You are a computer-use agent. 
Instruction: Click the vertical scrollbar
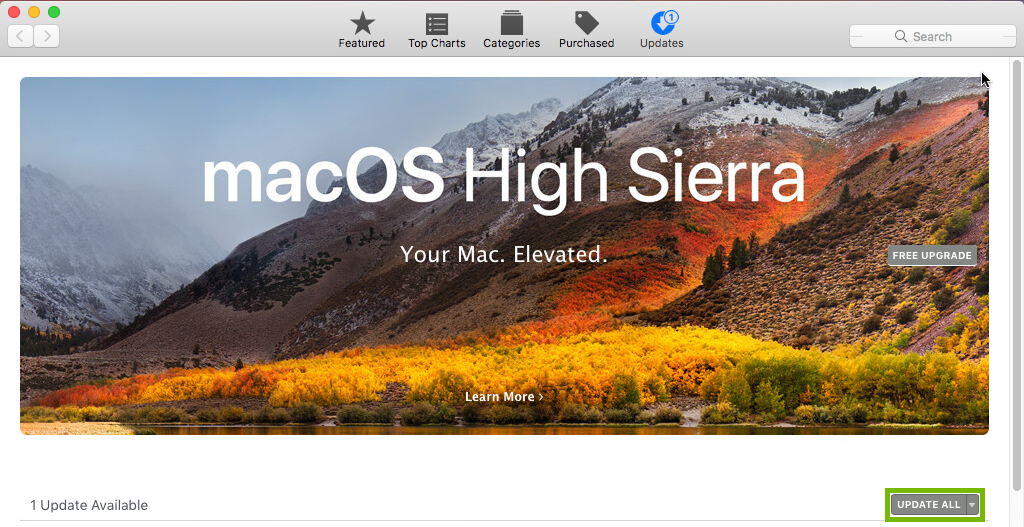point(1016,274)
